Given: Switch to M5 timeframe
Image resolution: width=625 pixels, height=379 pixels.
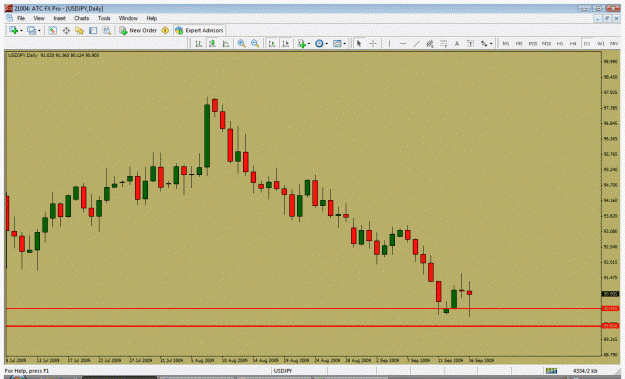Looking at the screenshot, I should (x=519, y=43).
